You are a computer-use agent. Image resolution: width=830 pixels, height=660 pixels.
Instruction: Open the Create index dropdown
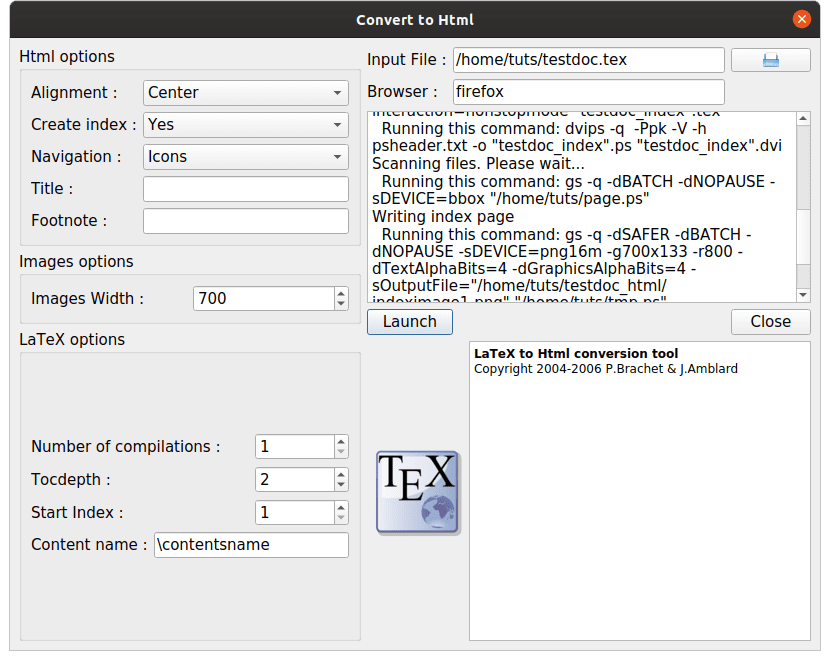coord(245,124)
